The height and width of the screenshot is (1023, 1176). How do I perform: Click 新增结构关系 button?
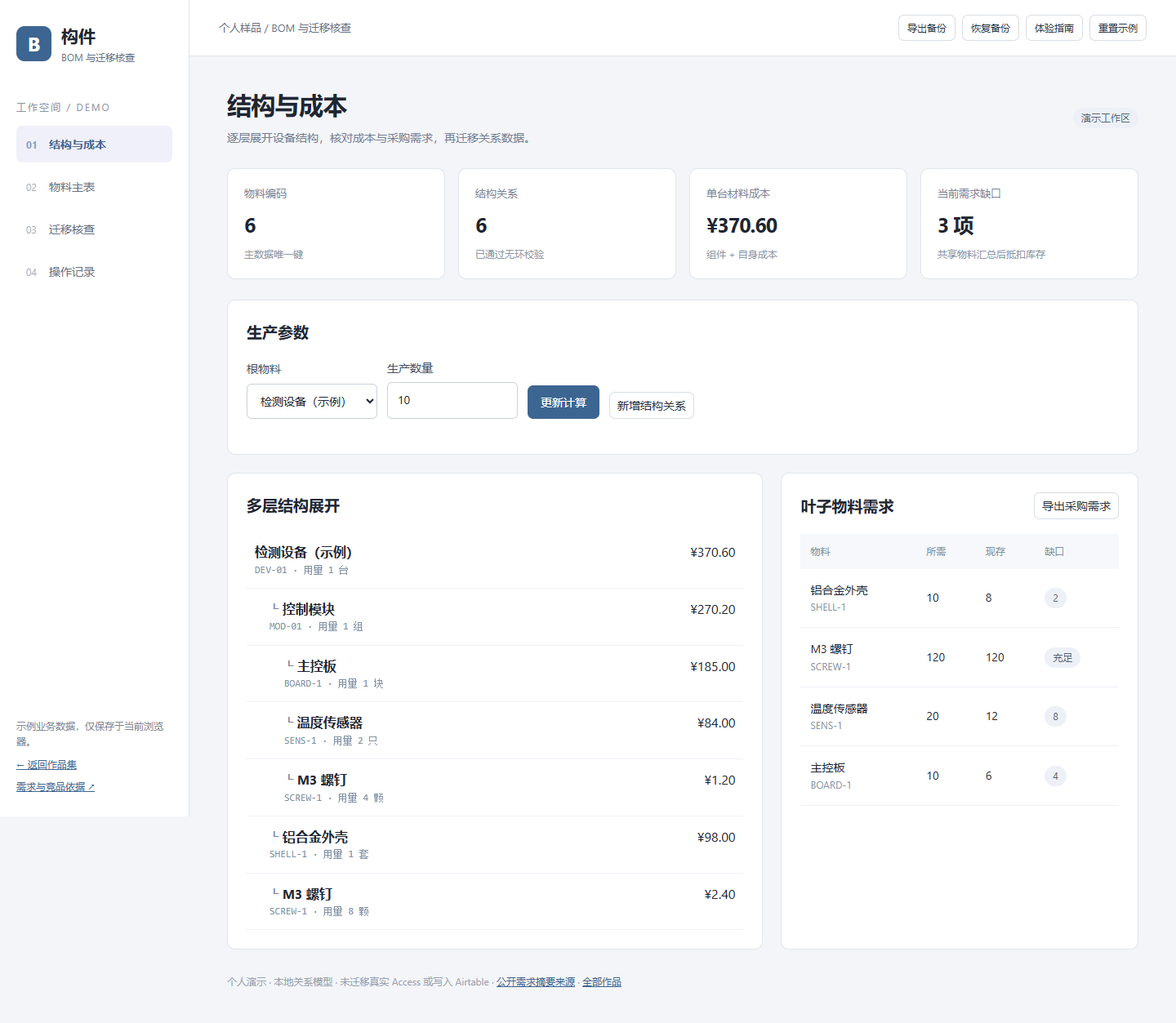(x=651, y=406)
